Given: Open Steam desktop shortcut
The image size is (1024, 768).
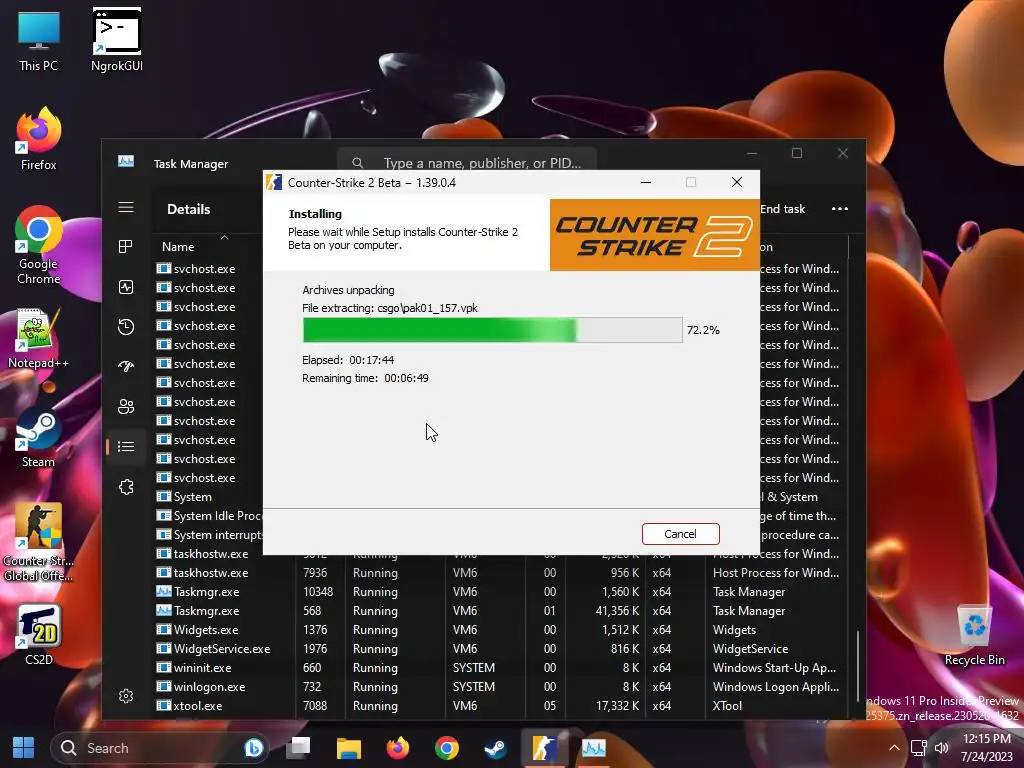Looking at the screenshot, I should coord(39,438).
